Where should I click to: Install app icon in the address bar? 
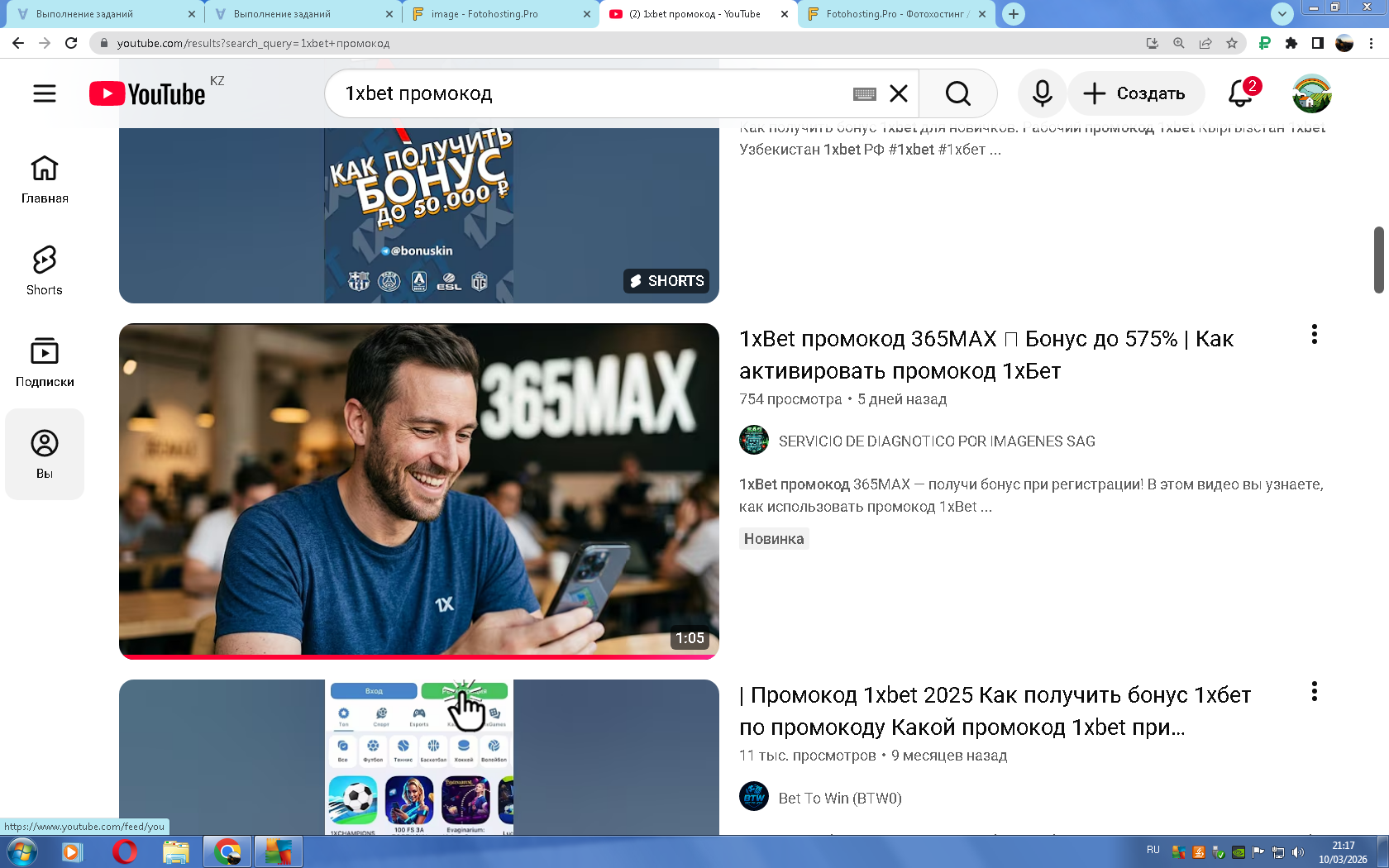[x=1153, y=43]
